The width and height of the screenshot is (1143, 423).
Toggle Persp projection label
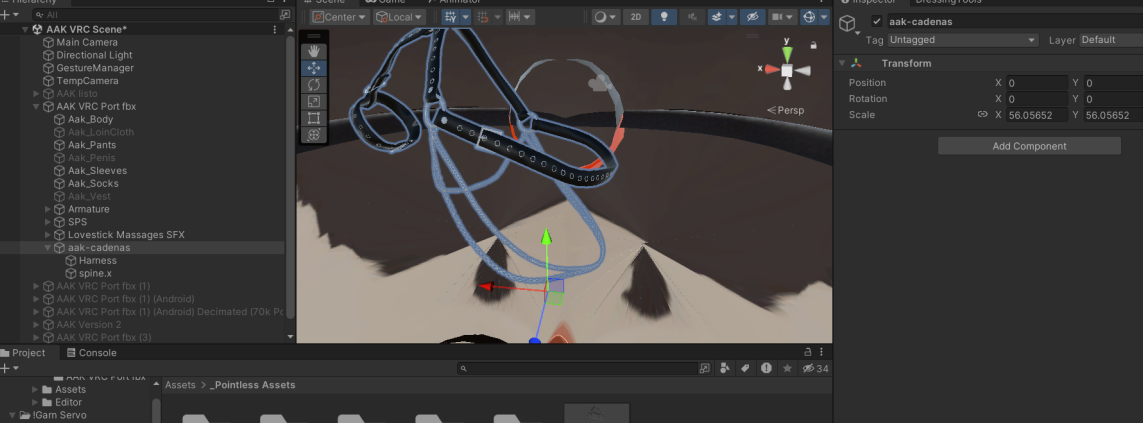[x=785, y=110]
